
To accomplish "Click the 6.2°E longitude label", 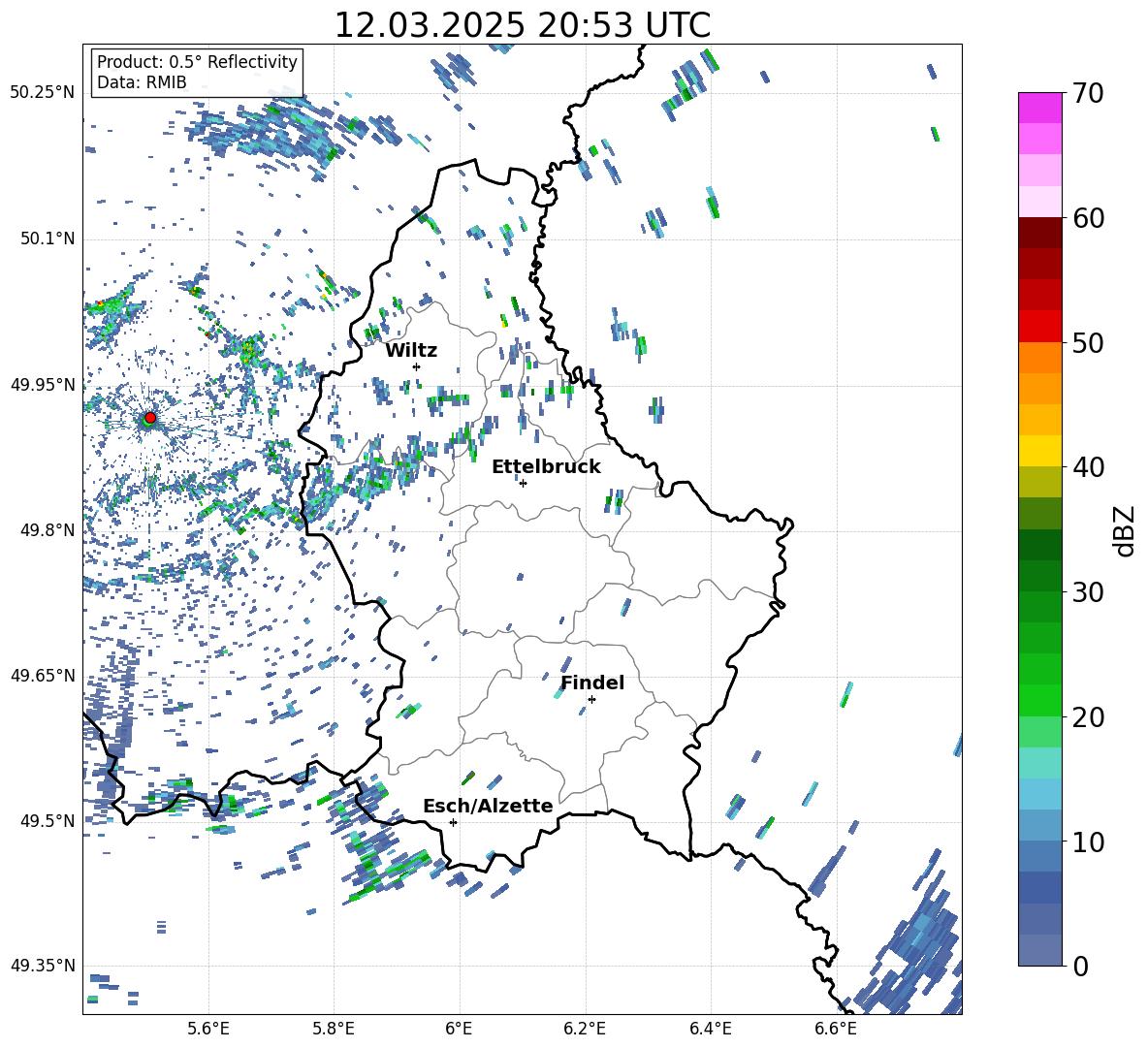I will coord(585,1029).
